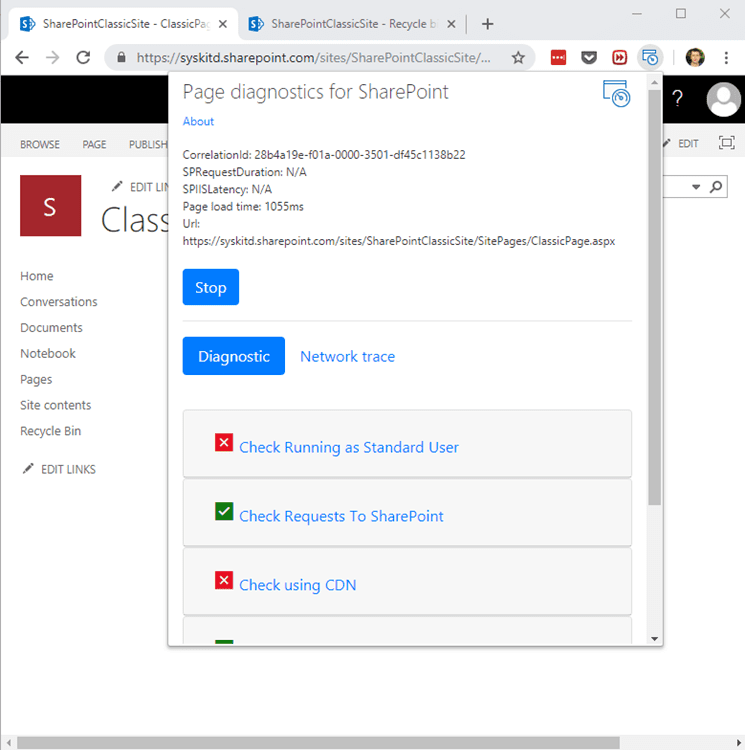Open the Chrome profile avatar
Viewport: 745px width, 750px height.
[695, 58]
